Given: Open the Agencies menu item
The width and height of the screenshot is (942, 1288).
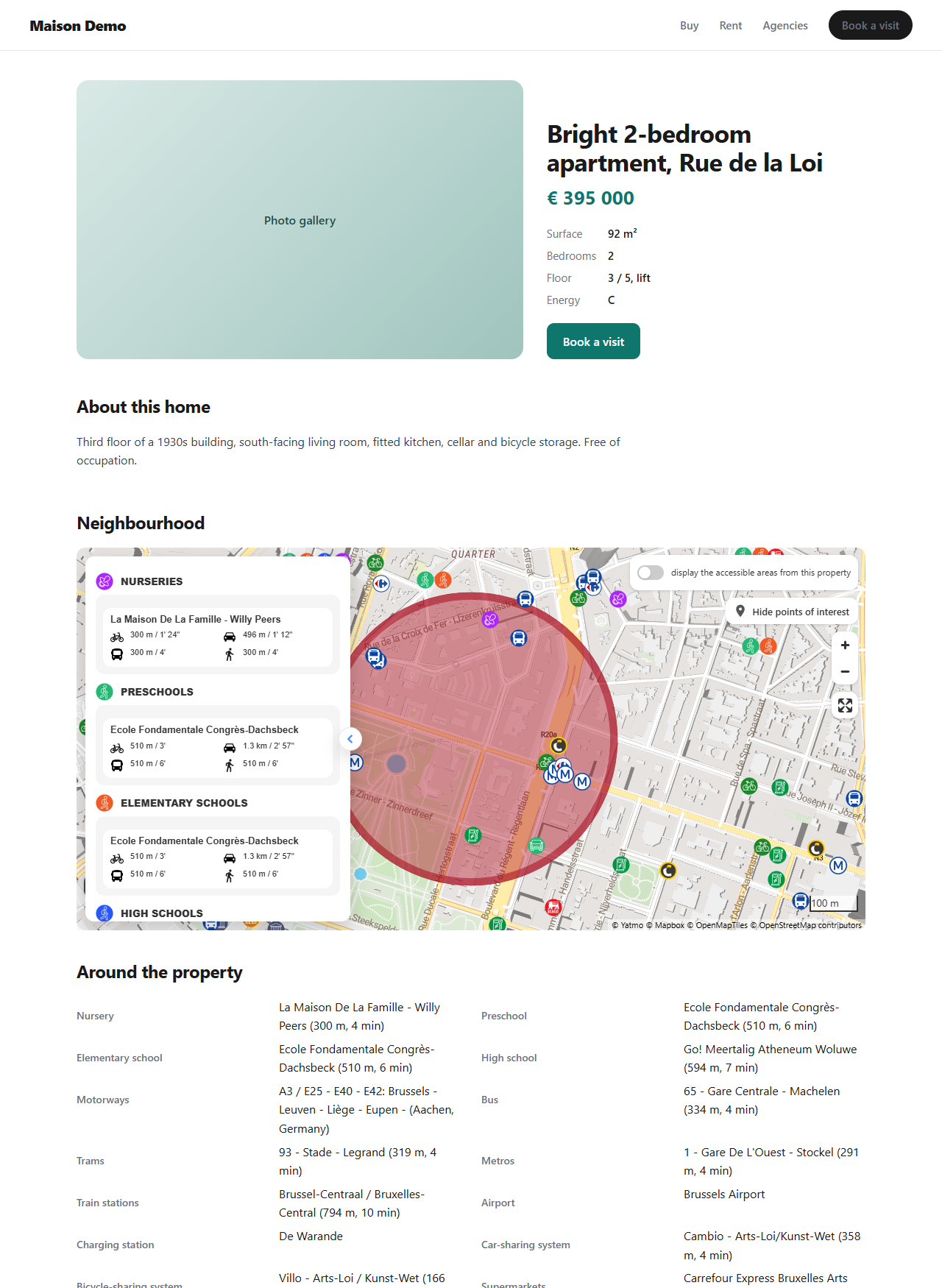Looking at the screenshot, I should [x=785, y=26].
